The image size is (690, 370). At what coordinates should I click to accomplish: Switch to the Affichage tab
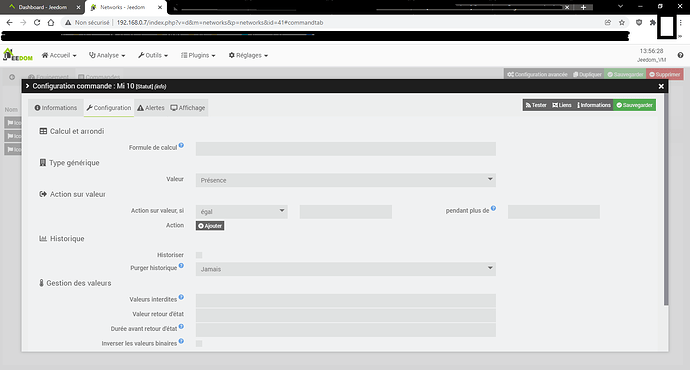click(x=188, y=108)
